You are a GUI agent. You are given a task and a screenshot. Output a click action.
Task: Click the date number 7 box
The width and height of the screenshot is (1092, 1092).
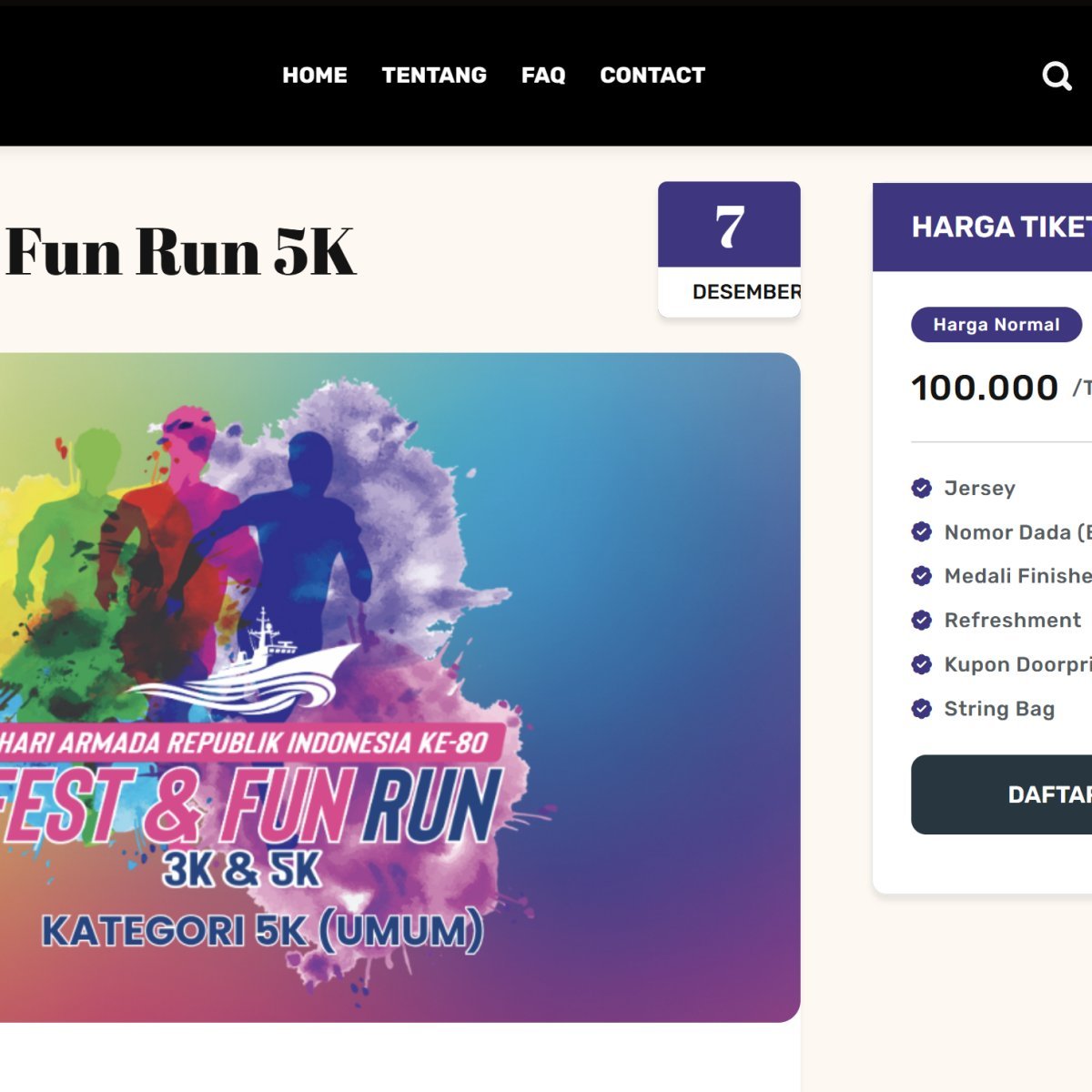729,226
